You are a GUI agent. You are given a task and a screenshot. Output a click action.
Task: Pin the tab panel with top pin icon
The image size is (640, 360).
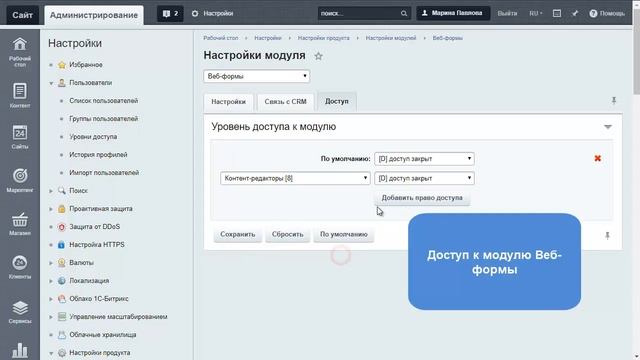point(613,100)
